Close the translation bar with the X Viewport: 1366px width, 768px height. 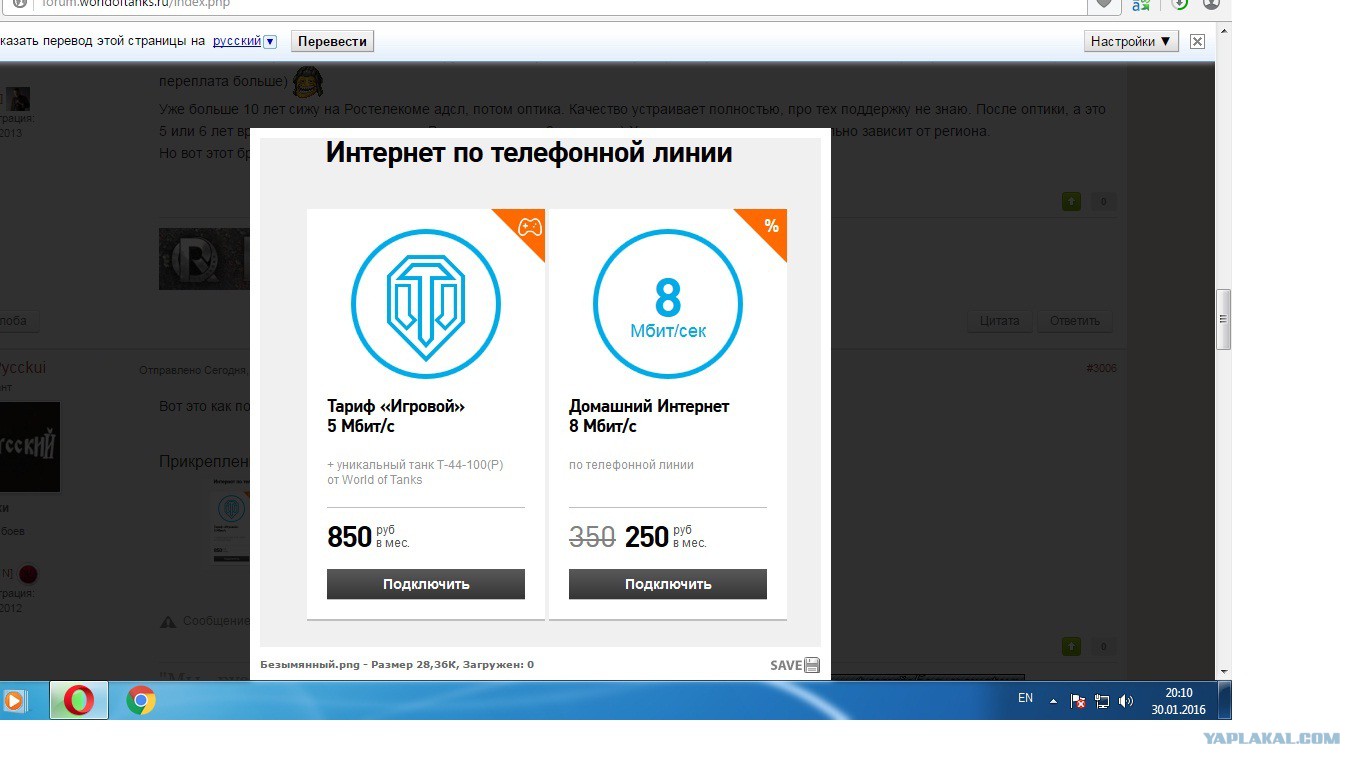click(1197, 41)
